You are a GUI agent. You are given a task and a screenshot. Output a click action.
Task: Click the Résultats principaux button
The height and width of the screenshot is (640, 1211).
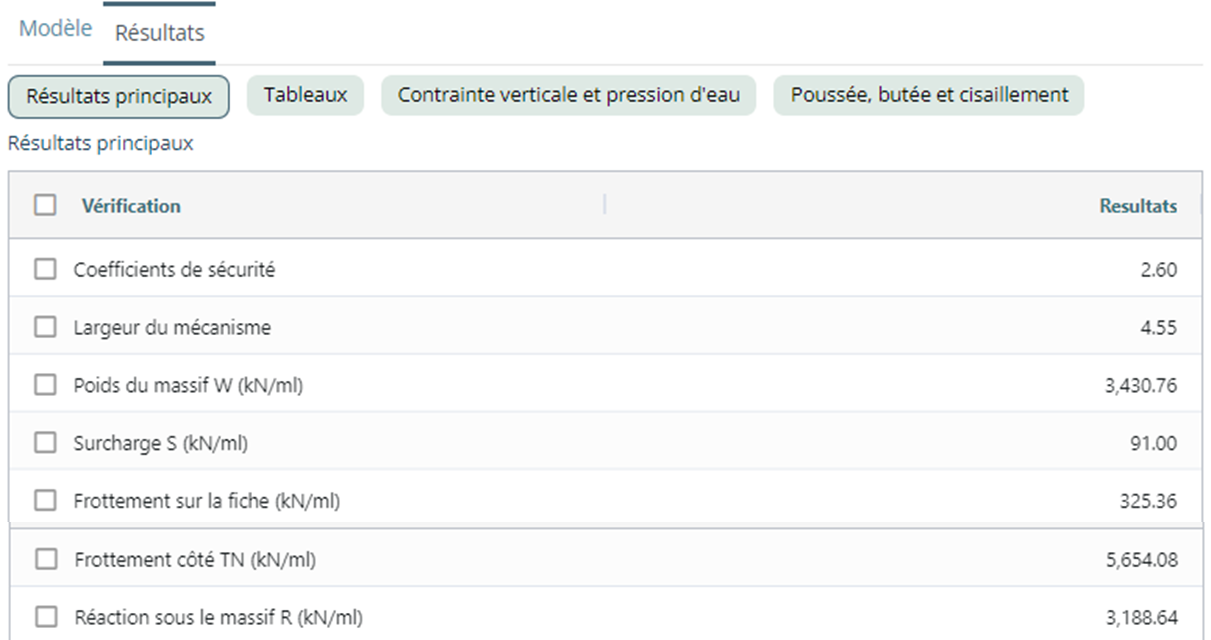pos(119,96)
